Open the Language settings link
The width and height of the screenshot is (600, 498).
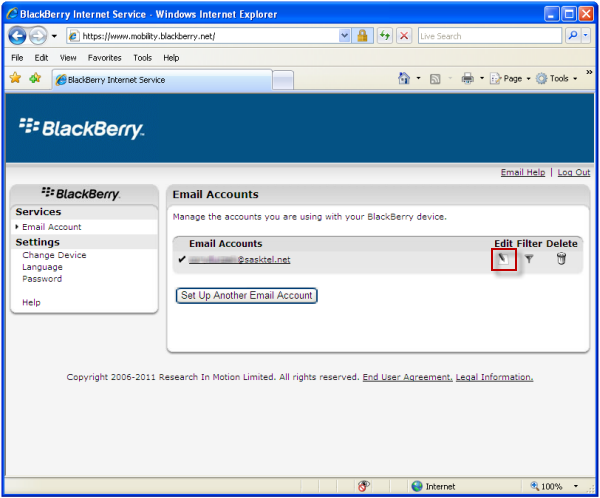point(42,267)
